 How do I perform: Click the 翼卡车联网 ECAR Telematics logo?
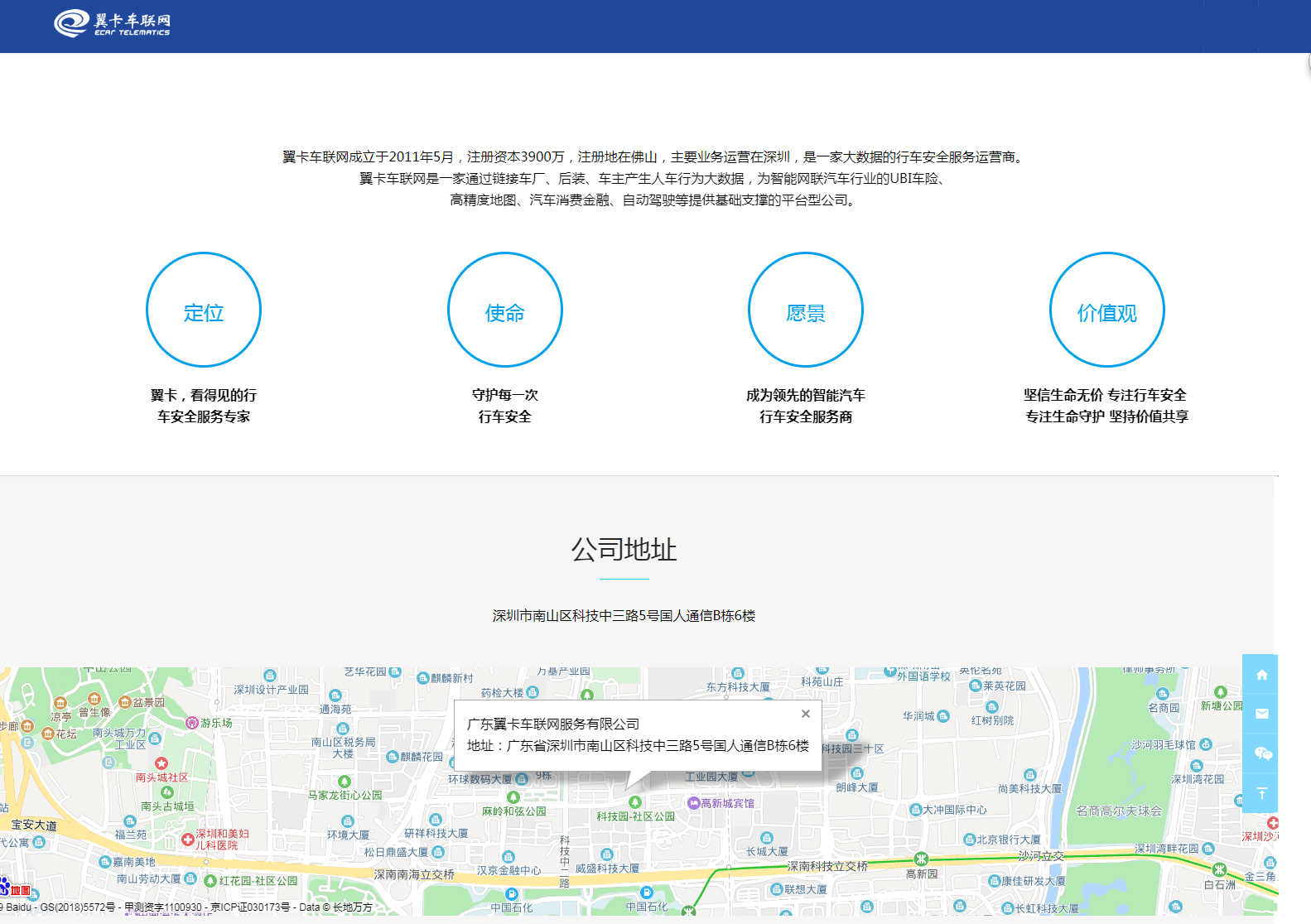pos(112,23)
